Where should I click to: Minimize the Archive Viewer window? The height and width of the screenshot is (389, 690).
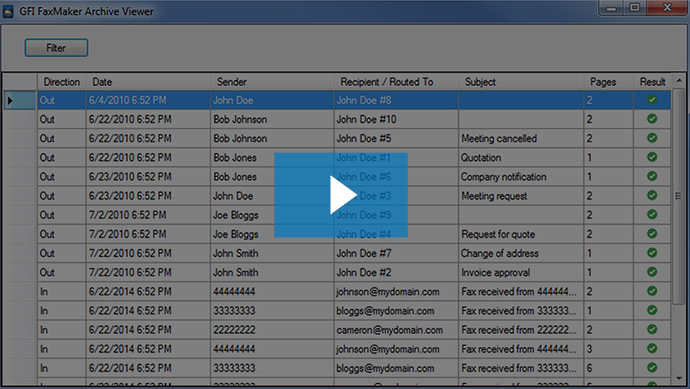tap(611, 8)
